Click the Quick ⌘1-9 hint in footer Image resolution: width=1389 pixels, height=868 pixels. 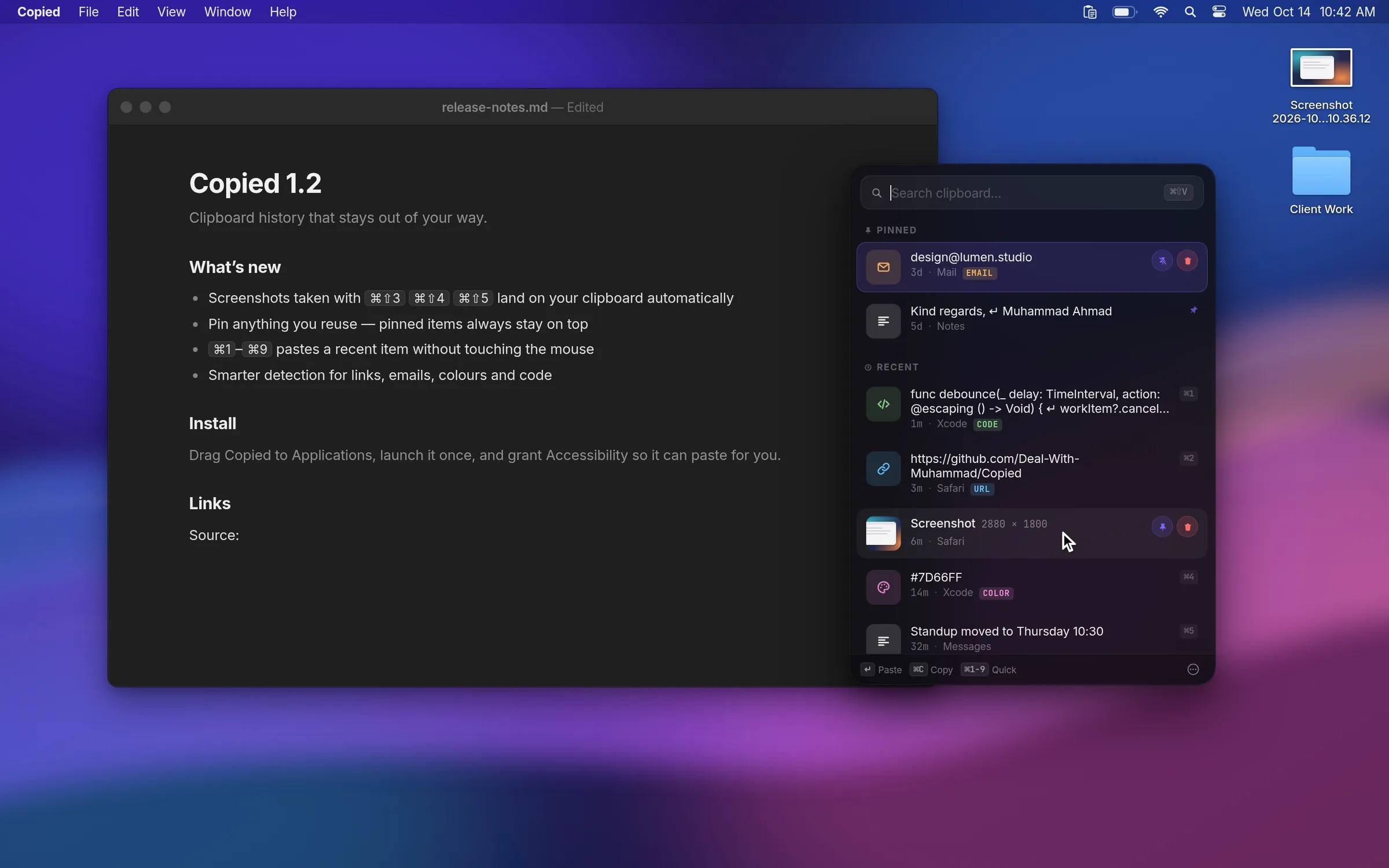[989, 670]
